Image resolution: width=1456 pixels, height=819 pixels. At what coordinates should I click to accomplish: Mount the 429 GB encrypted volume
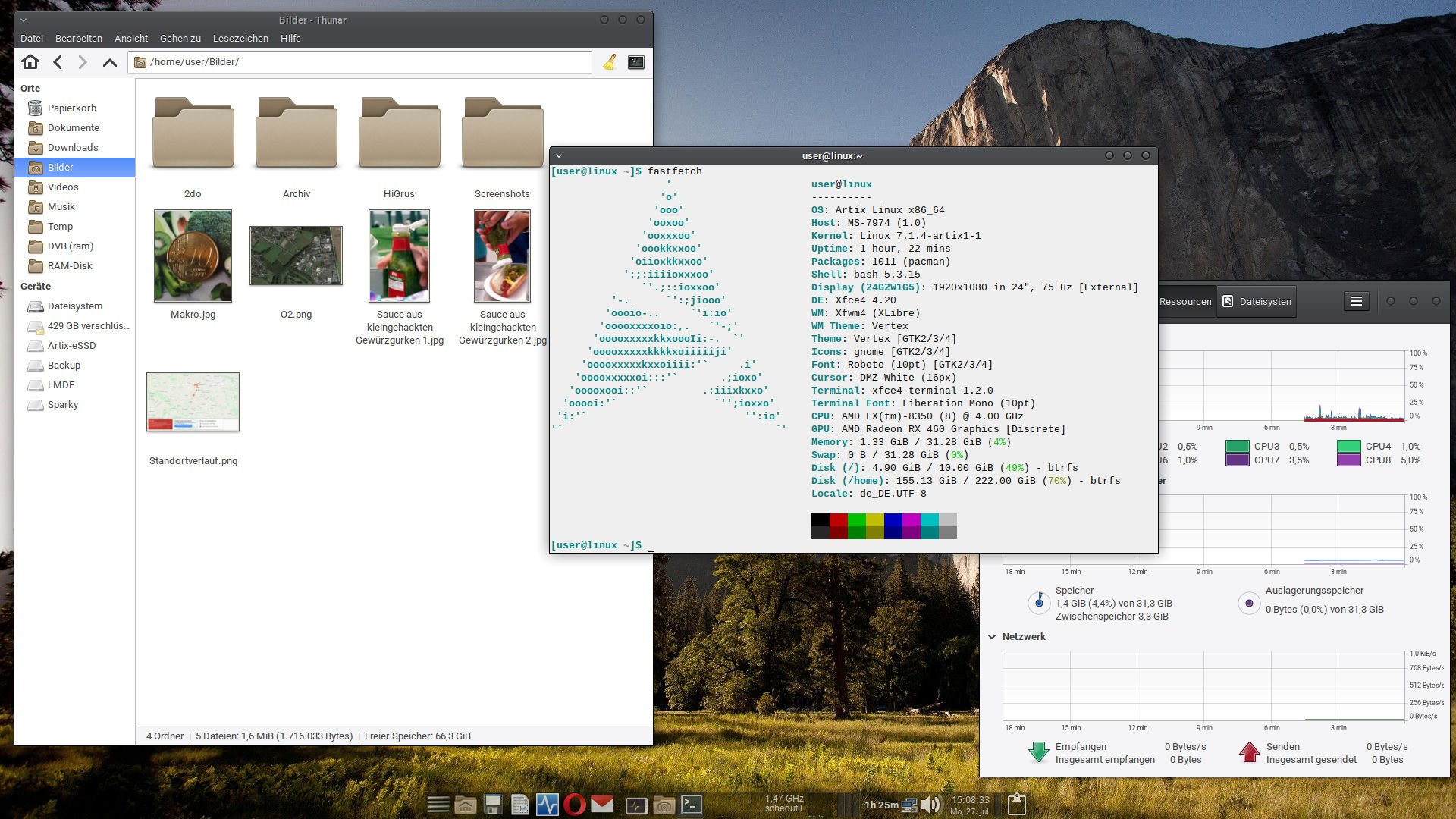[74, 326]
